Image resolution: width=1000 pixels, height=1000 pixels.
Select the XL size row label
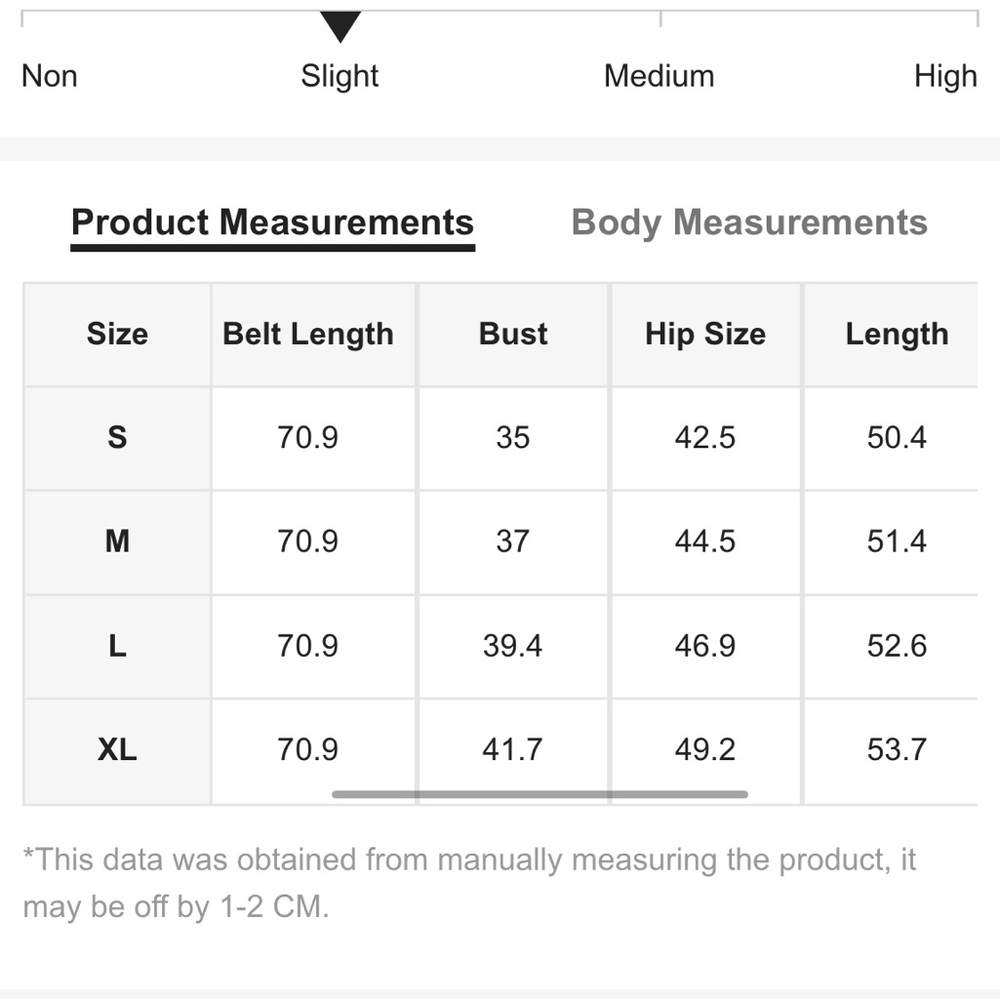117,750
